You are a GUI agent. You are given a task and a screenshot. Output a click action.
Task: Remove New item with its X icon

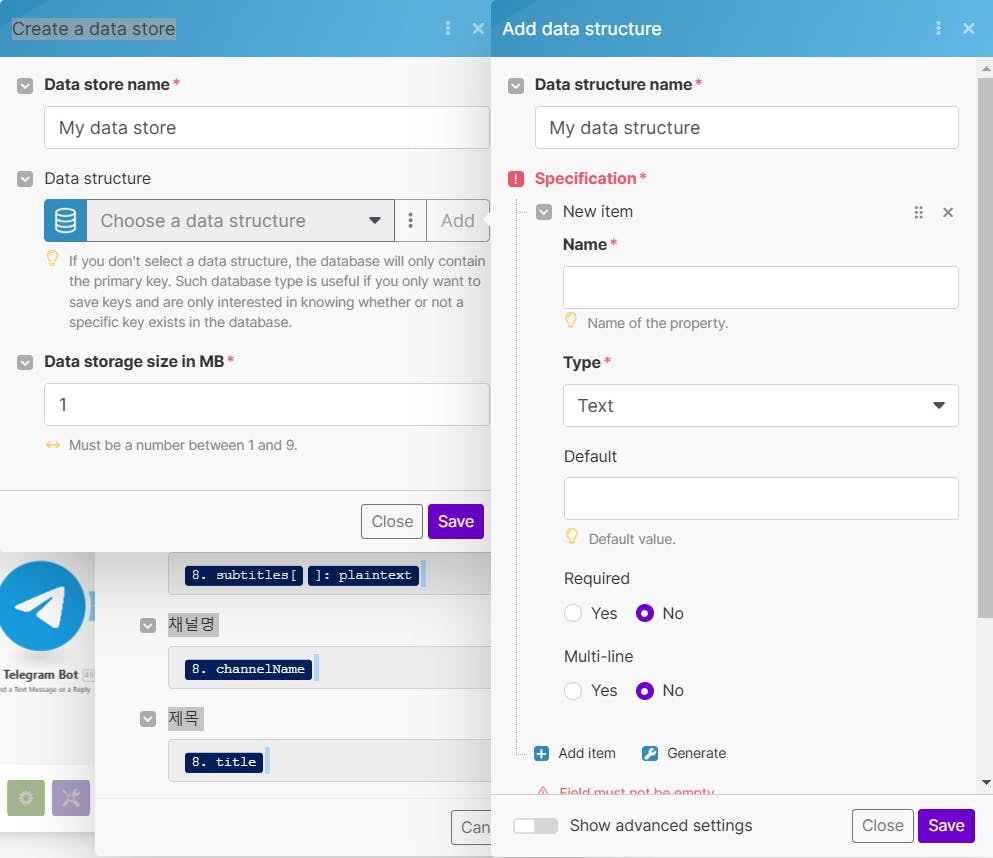click(x=947, y=212)
